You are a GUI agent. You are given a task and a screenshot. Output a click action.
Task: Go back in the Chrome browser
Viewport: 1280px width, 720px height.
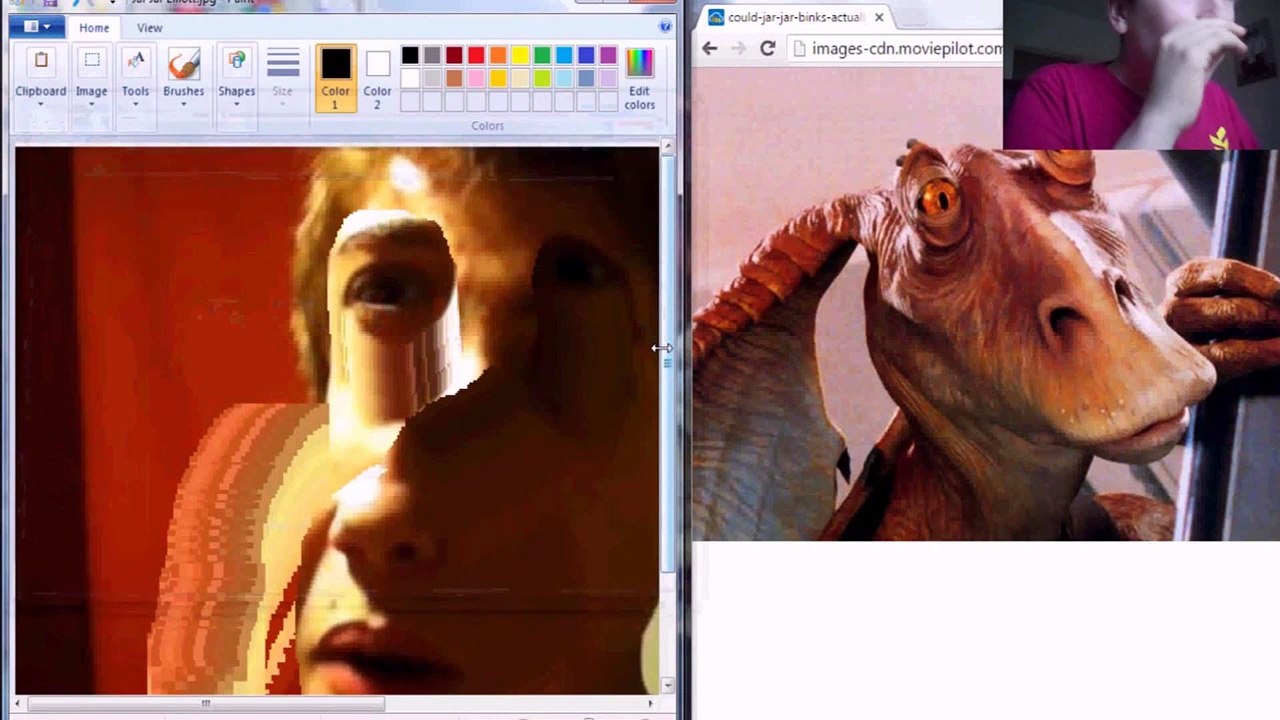[x=709, y=48]
